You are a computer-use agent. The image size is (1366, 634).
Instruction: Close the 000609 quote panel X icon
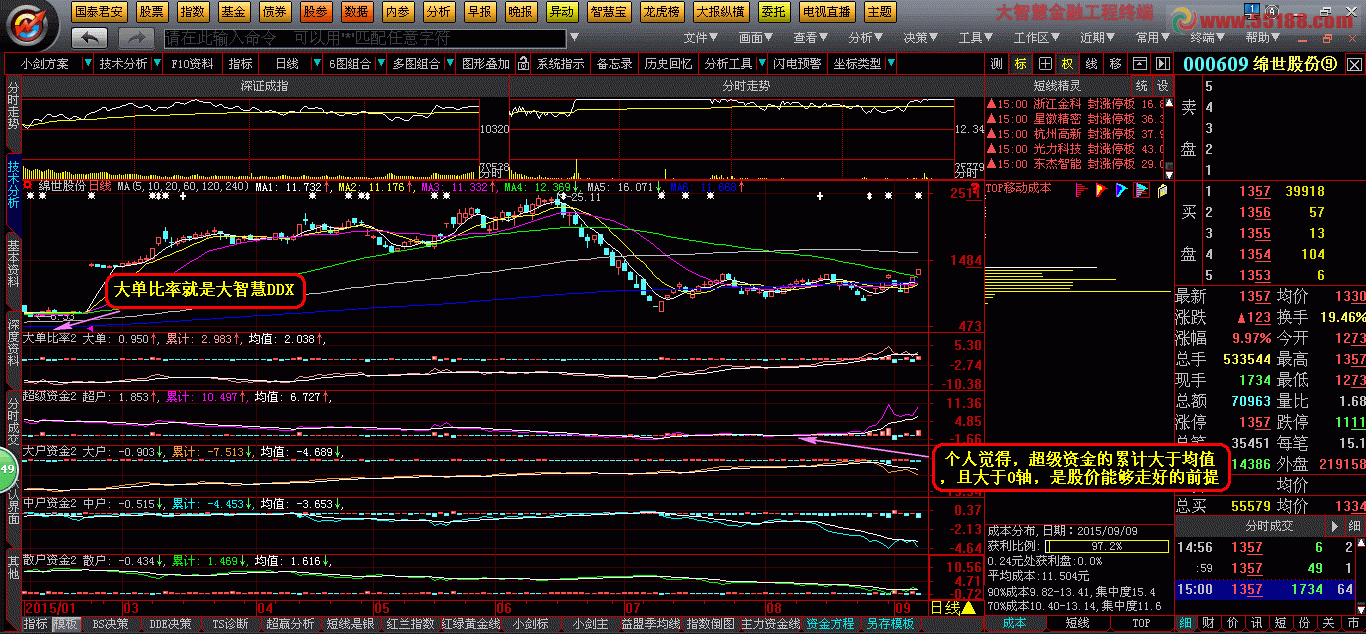[x=1355, y=63]
